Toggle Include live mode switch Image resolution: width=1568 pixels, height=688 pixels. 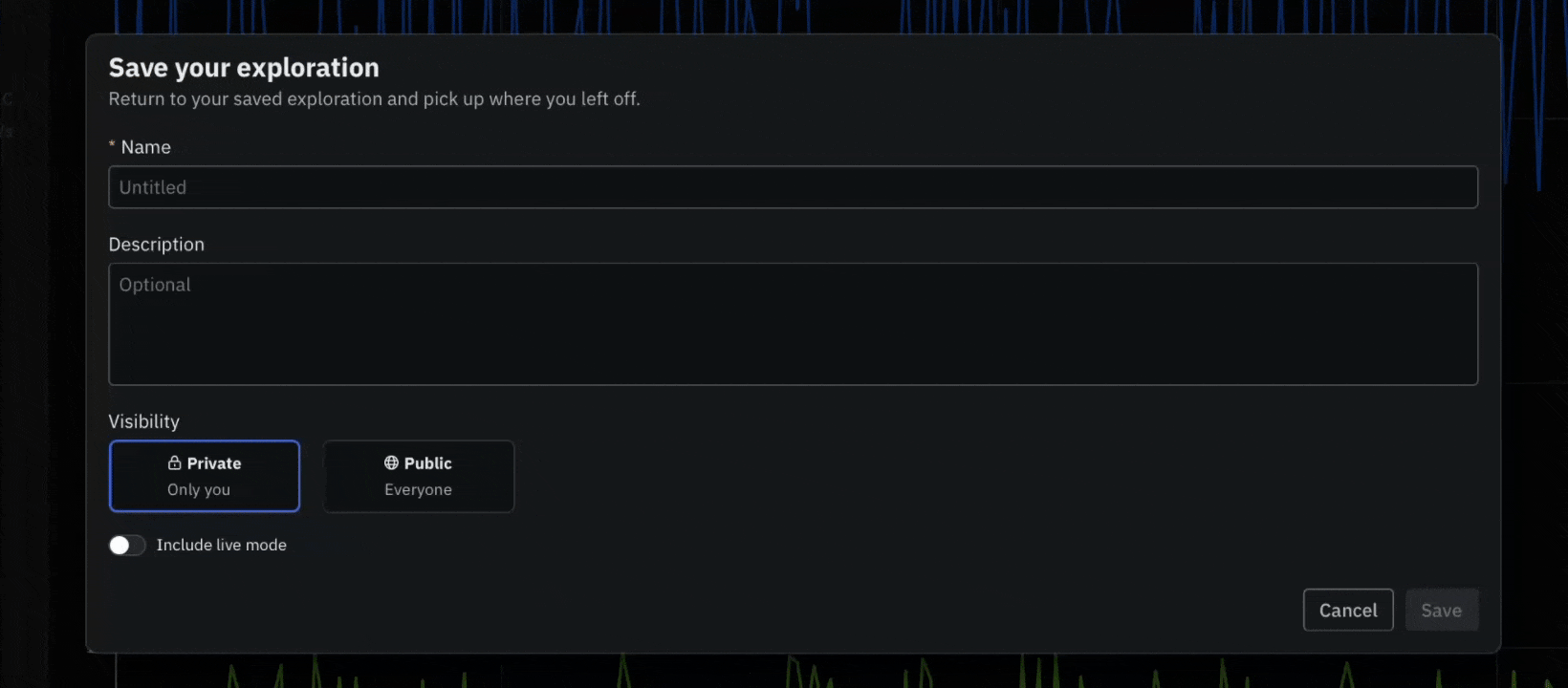[x=127, y=545]
